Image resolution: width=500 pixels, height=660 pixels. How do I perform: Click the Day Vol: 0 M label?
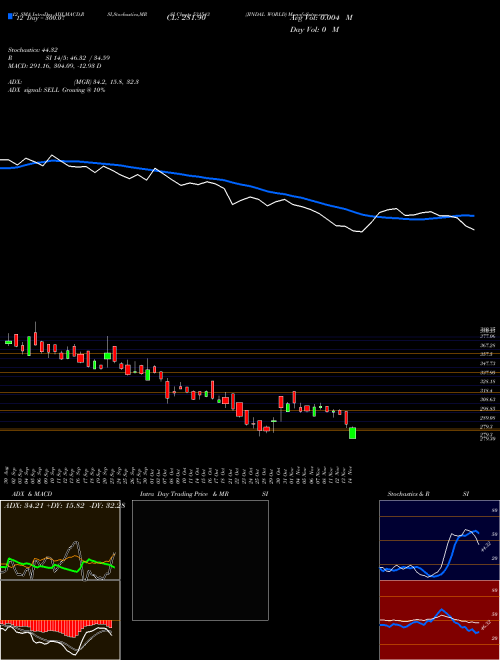[x=314, y=29]
